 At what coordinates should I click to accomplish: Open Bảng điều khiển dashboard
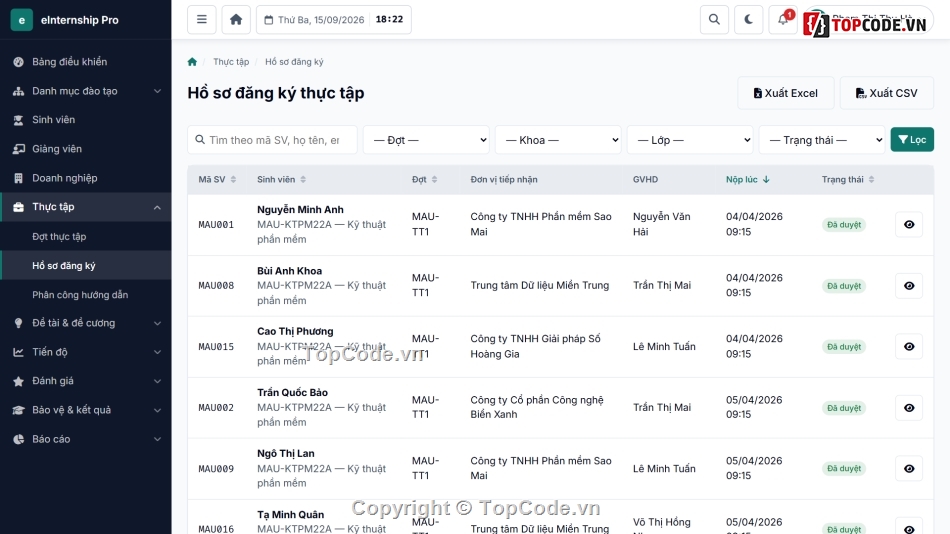tap(85, 62)
